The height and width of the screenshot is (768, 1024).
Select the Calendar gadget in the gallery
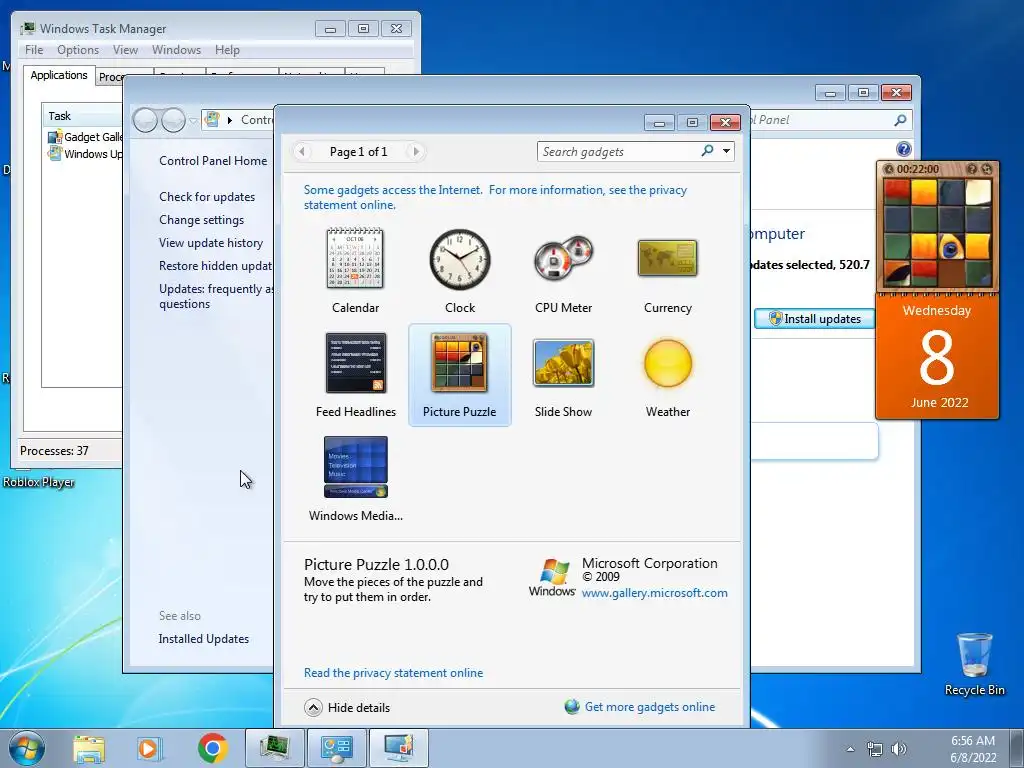[x=355, y=270]
